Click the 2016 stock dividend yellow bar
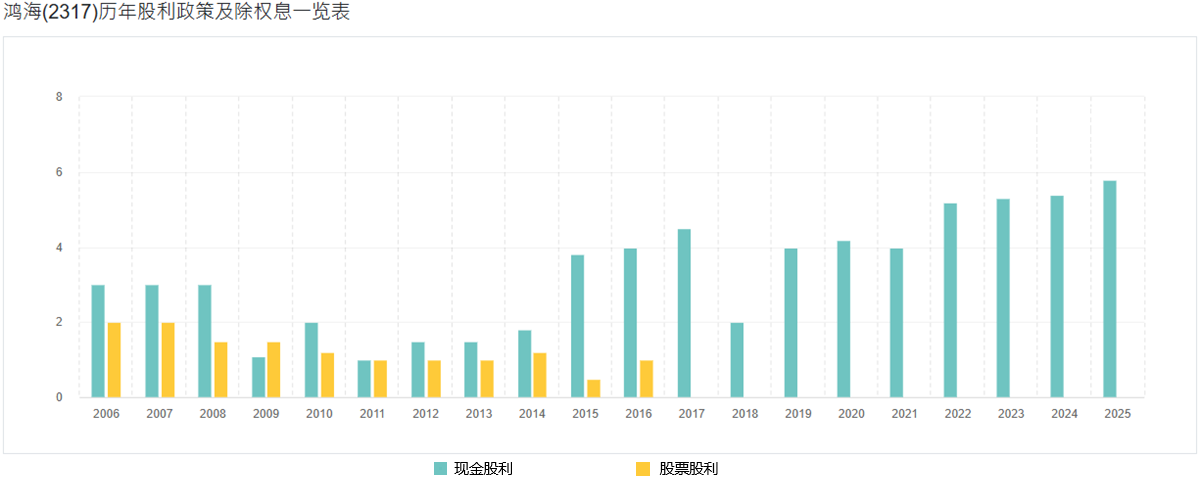This screenshot has width=1200, height=484. [x=646, y=379]
